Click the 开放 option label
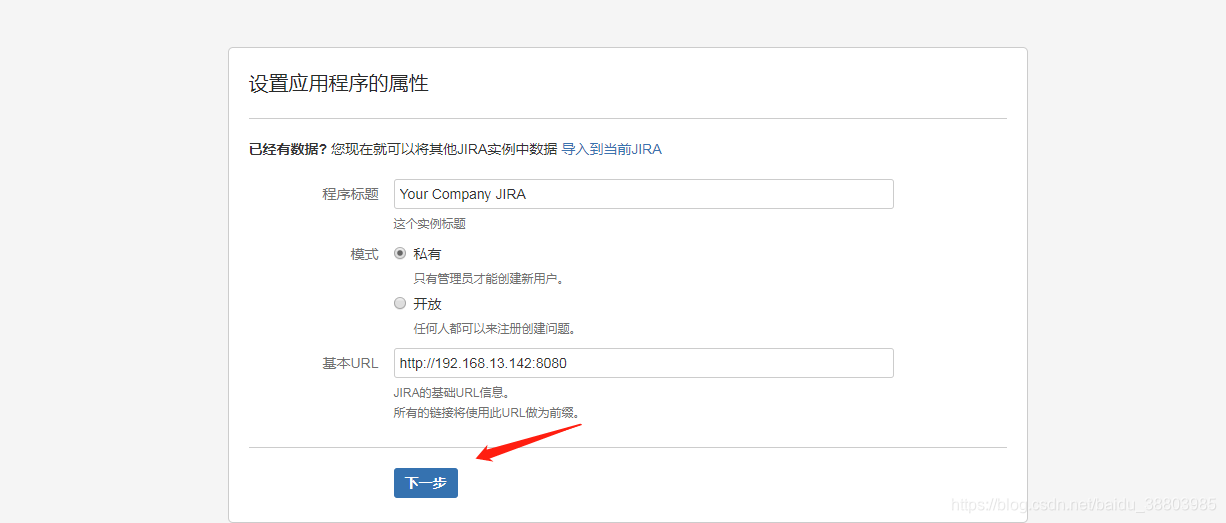Image resolution: width=1226 pixels, height=523 pixels. coord(427,303)
